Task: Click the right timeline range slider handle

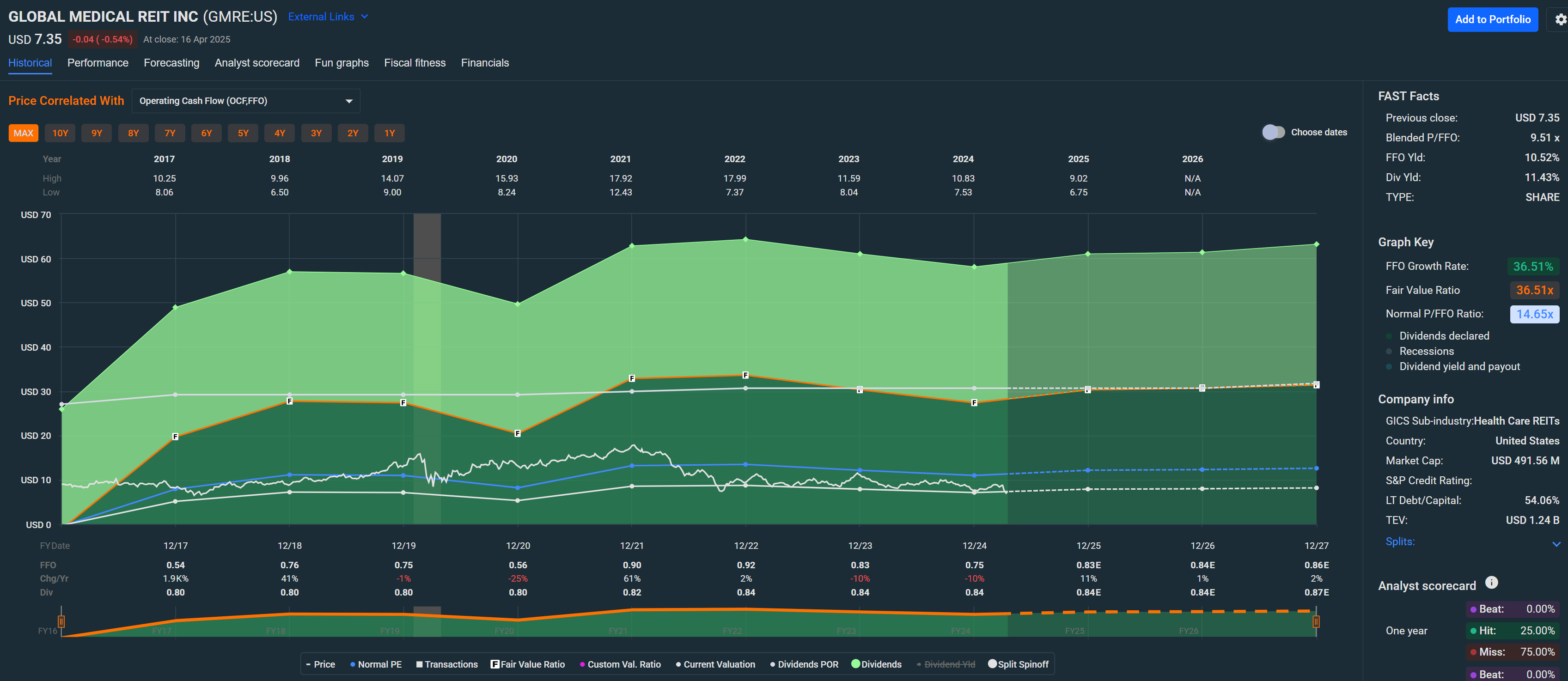Action: click(1316, 621)
